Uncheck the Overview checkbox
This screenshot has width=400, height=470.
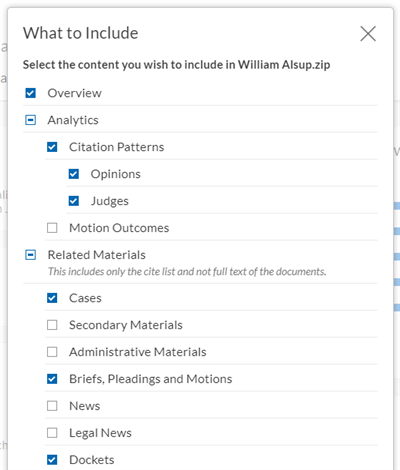point(30,93)
